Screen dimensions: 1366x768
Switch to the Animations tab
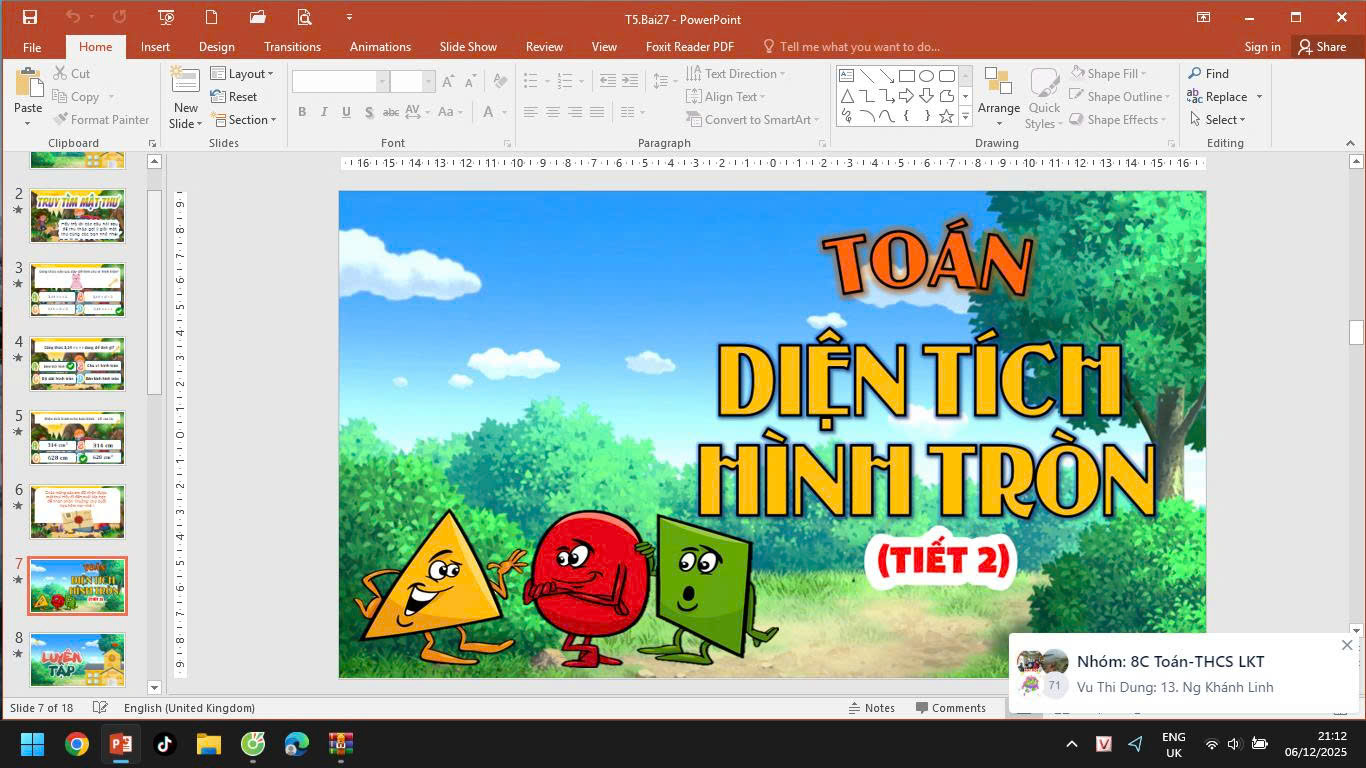point(380,47)
